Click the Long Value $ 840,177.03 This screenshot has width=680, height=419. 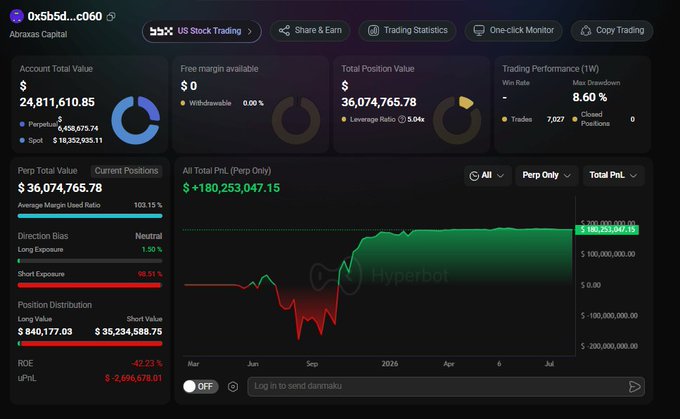(x=45, y=332)
